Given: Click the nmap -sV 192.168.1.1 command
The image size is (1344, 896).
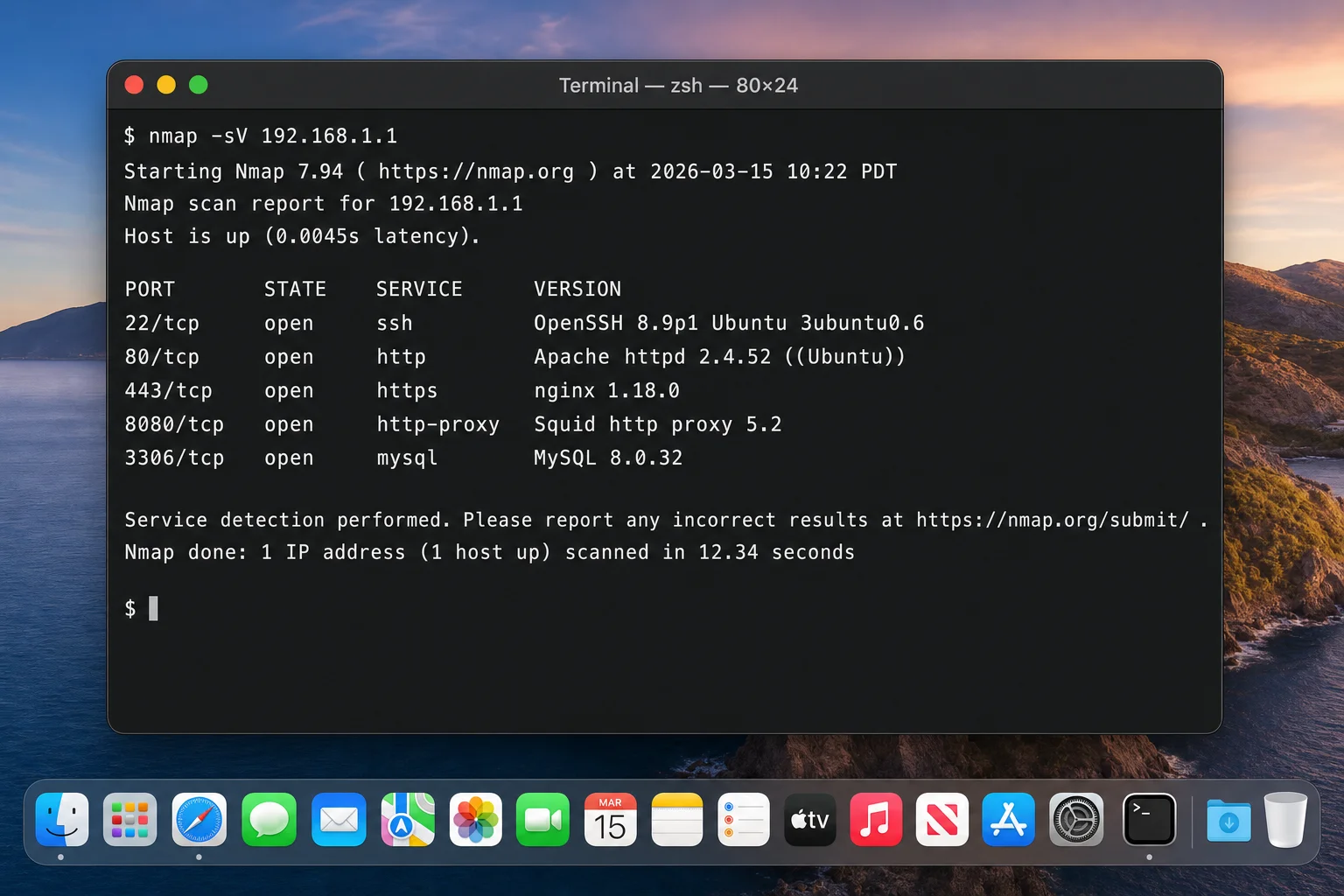Looking at the screenshot, I should (x=273, y=136).
